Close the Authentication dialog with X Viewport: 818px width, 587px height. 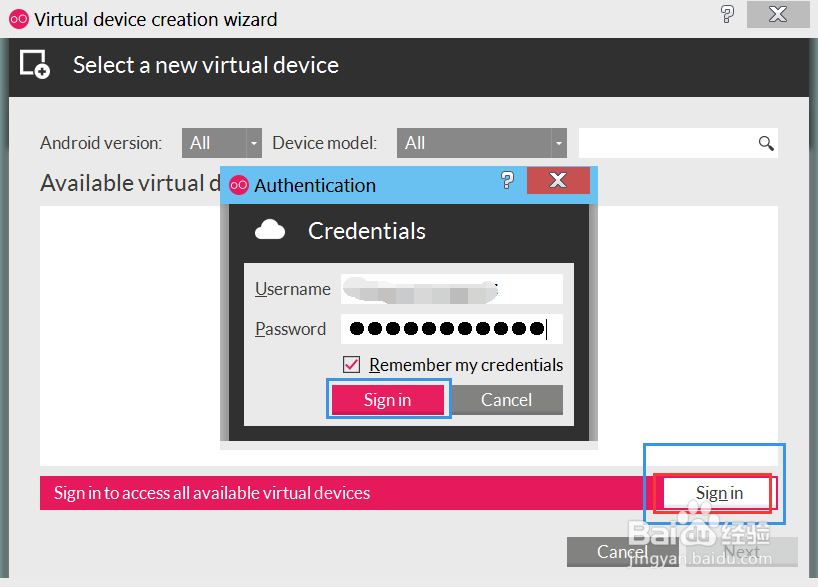[558, 181]
